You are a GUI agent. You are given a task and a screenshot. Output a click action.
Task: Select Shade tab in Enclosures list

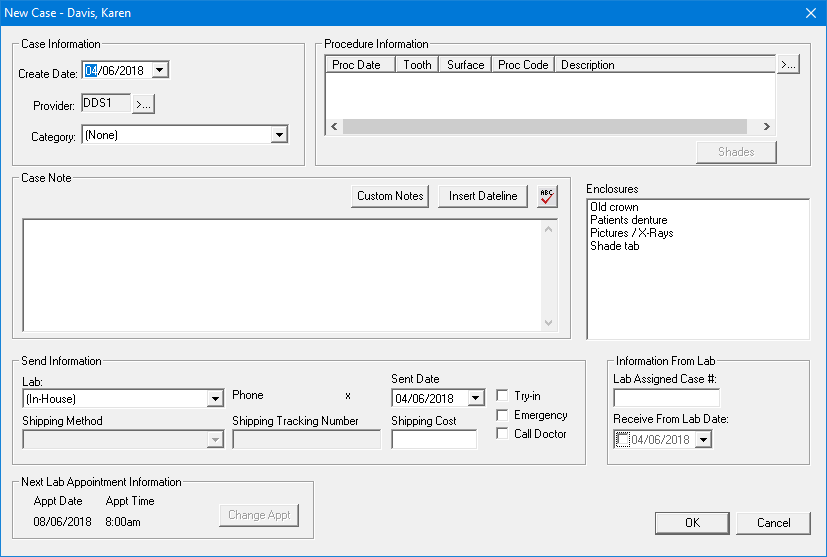tap(614, 246)
